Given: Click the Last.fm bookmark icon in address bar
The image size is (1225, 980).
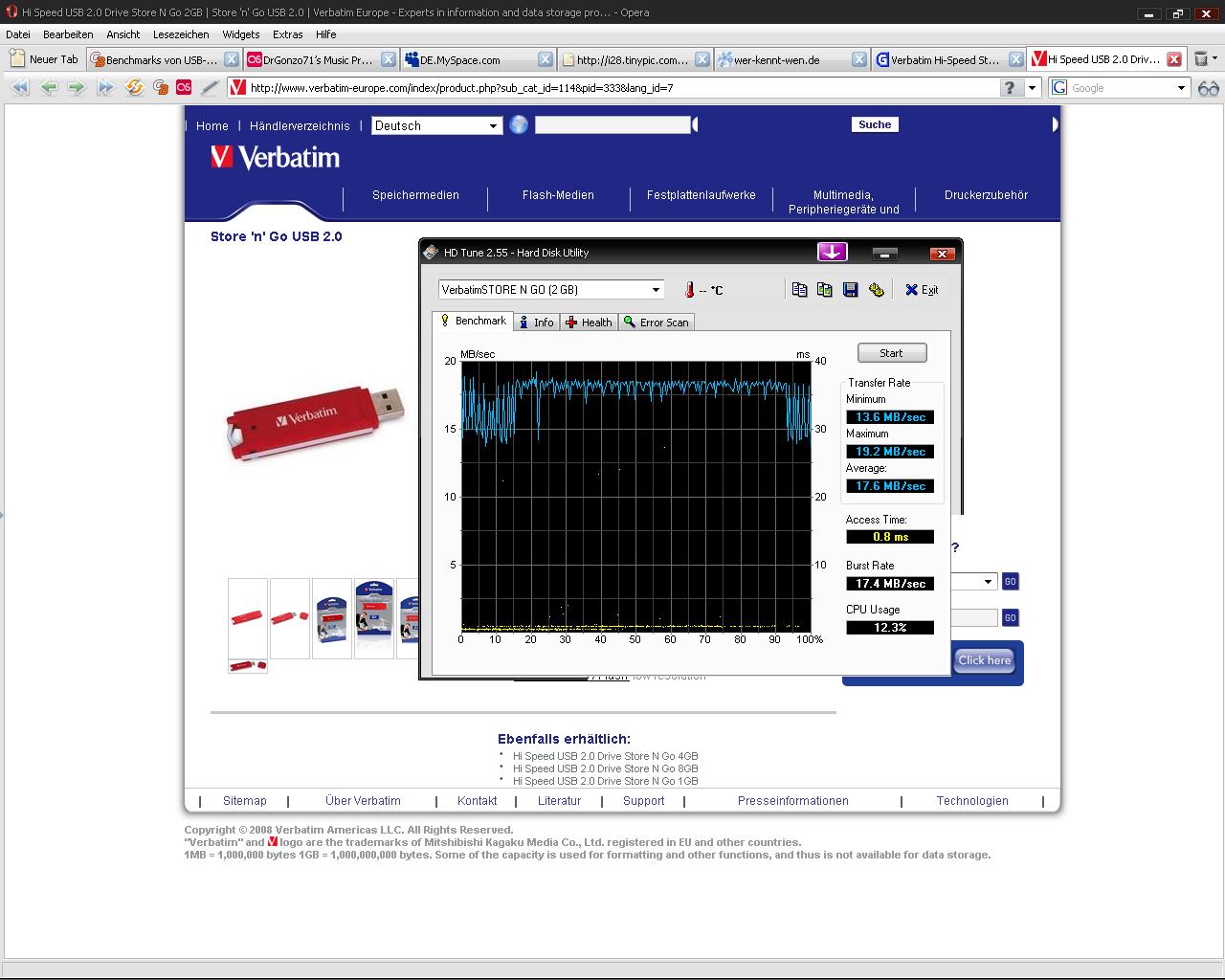Looking at the screenshot, I should coord(184,87).
